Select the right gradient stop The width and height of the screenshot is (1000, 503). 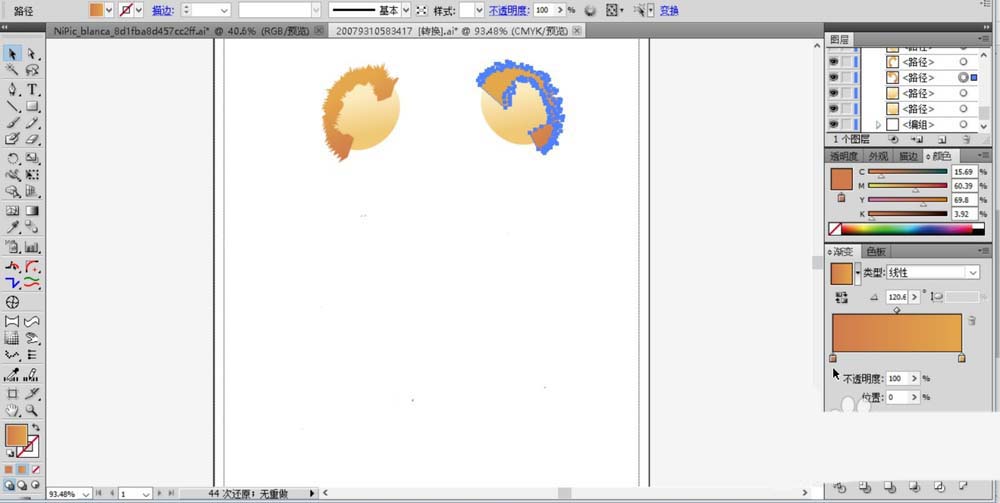pyautogui.click(x=961, y=358)
